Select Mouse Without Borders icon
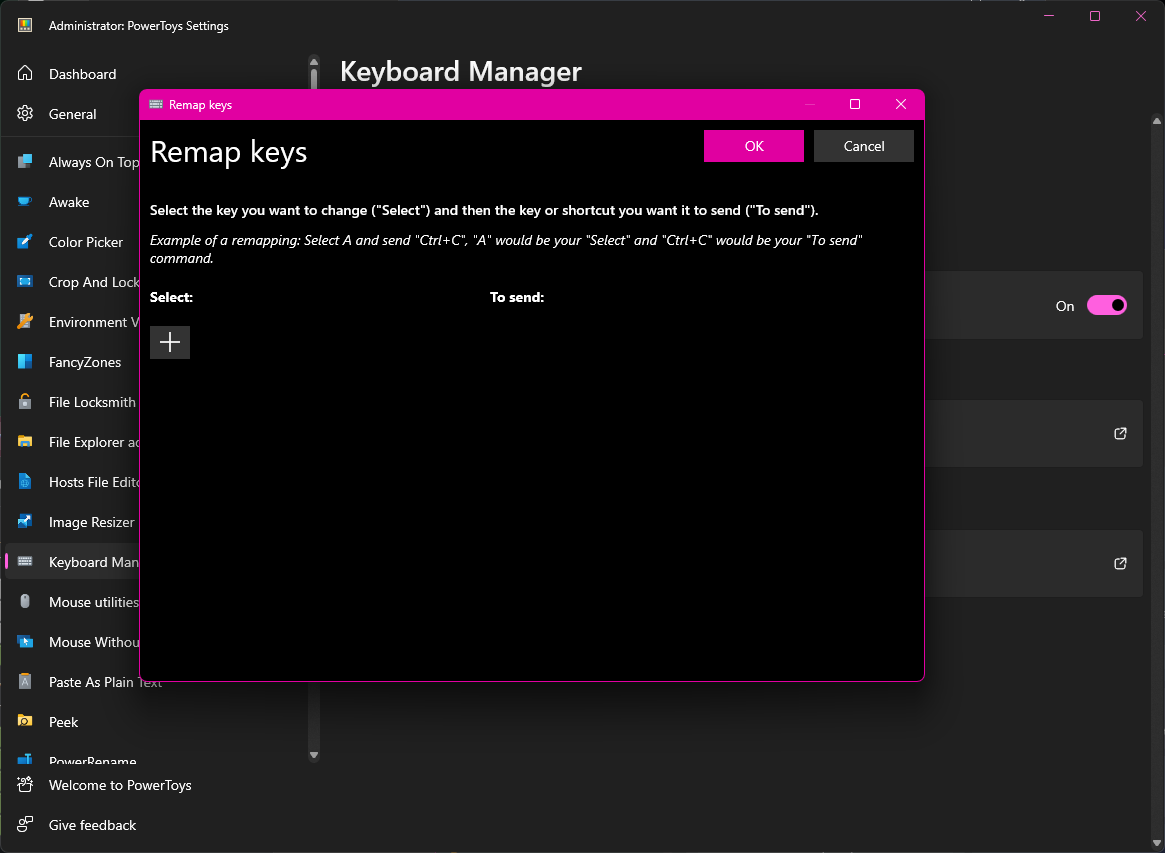The image size is (1165, 853). click(25, 642)
